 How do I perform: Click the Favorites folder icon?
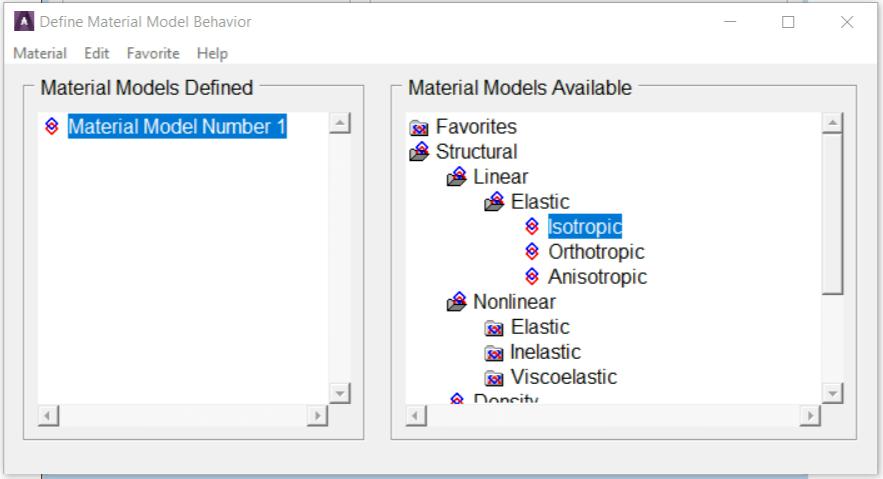pyautogui.click(x=419, y=128)
